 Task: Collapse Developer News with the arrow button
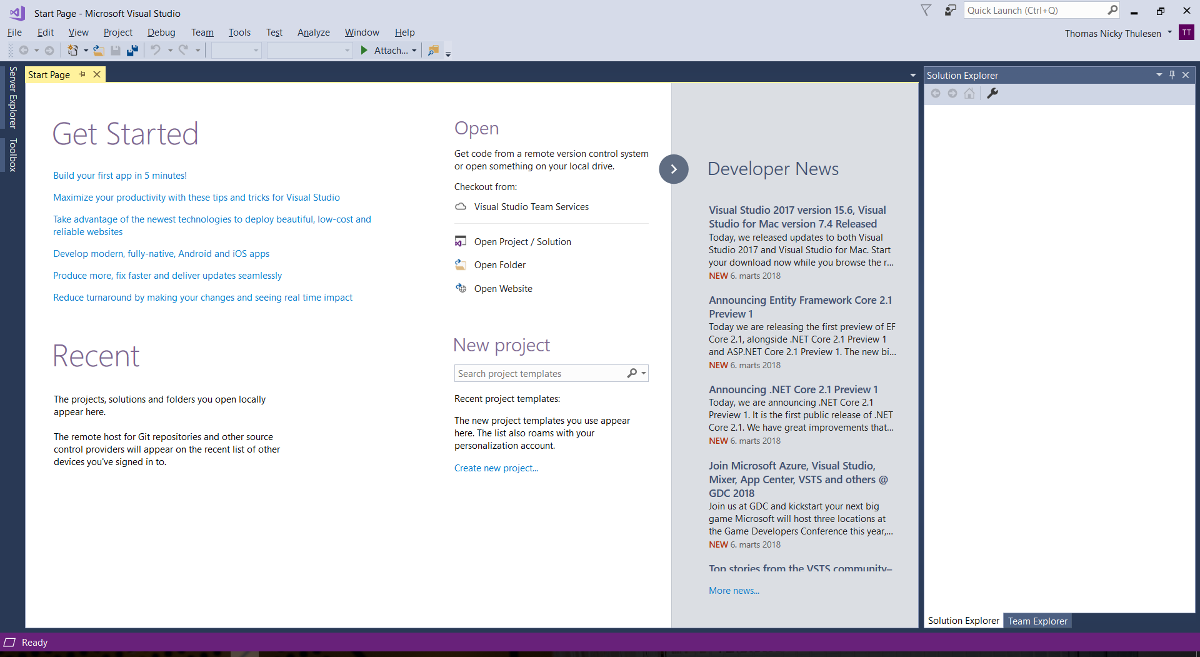(674, 169)
